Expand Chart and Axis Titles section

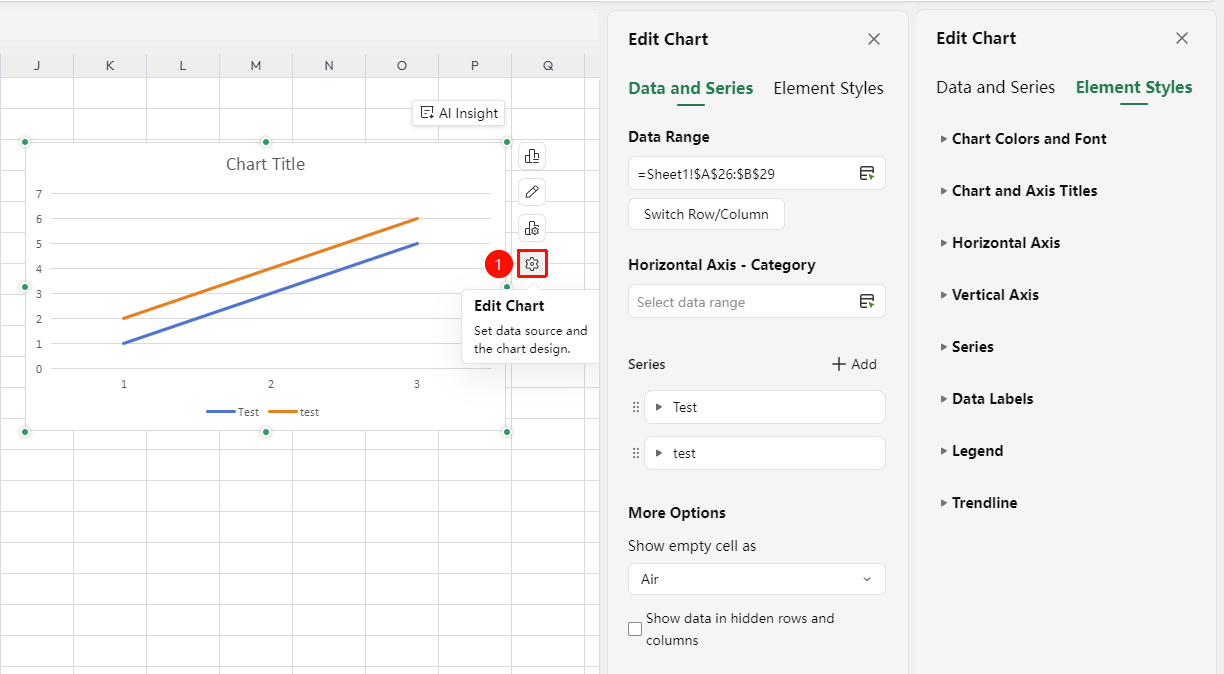[1019, 191]
